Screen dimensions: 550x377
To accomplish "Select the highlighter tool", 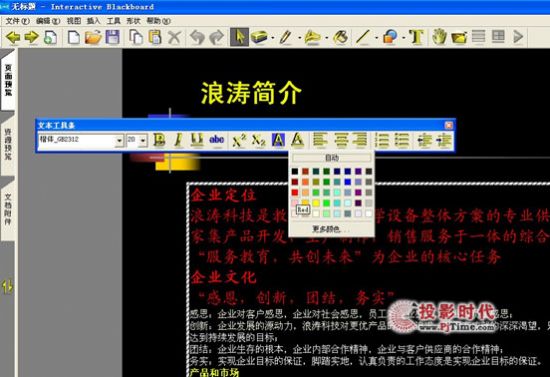I will coord(312,37).
